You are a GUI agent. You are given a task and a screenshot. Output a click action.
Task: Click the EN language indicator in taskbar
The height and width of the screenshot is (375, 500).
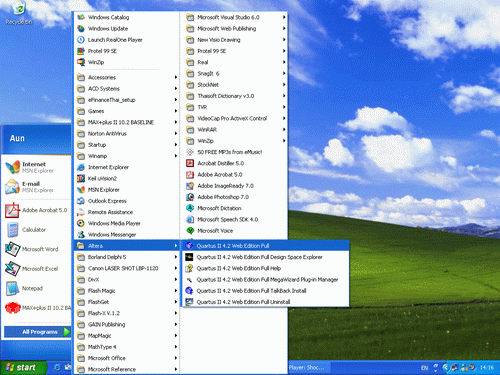tap(424, 368)
